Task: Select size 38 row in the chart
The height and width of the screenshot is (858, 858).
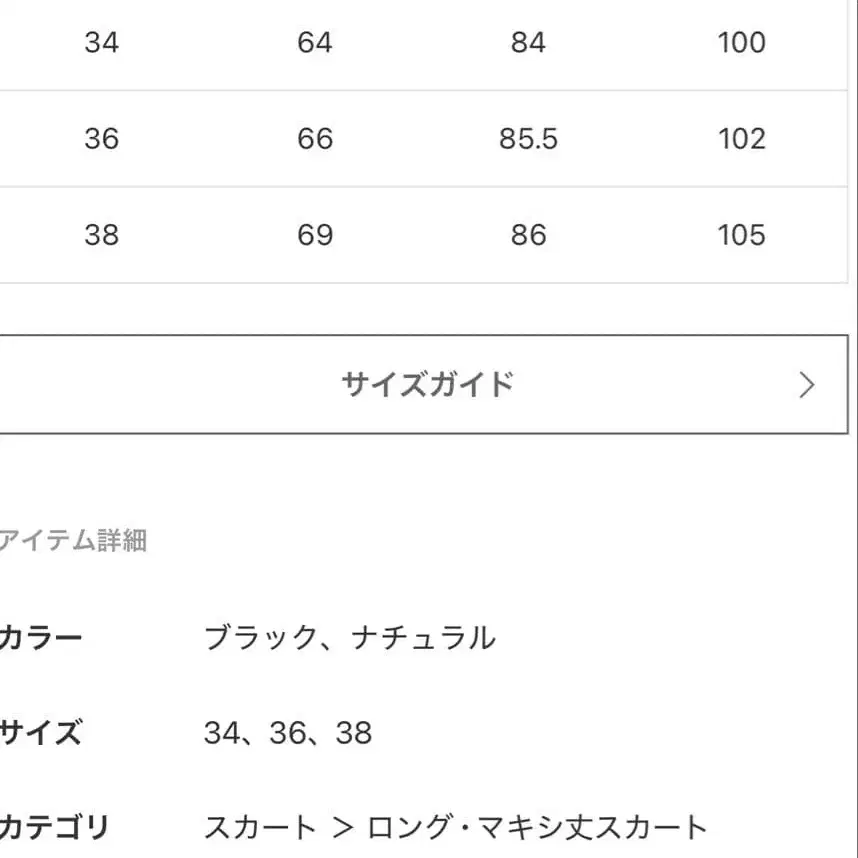Action: pyautogui.click(x=103, y=235)
